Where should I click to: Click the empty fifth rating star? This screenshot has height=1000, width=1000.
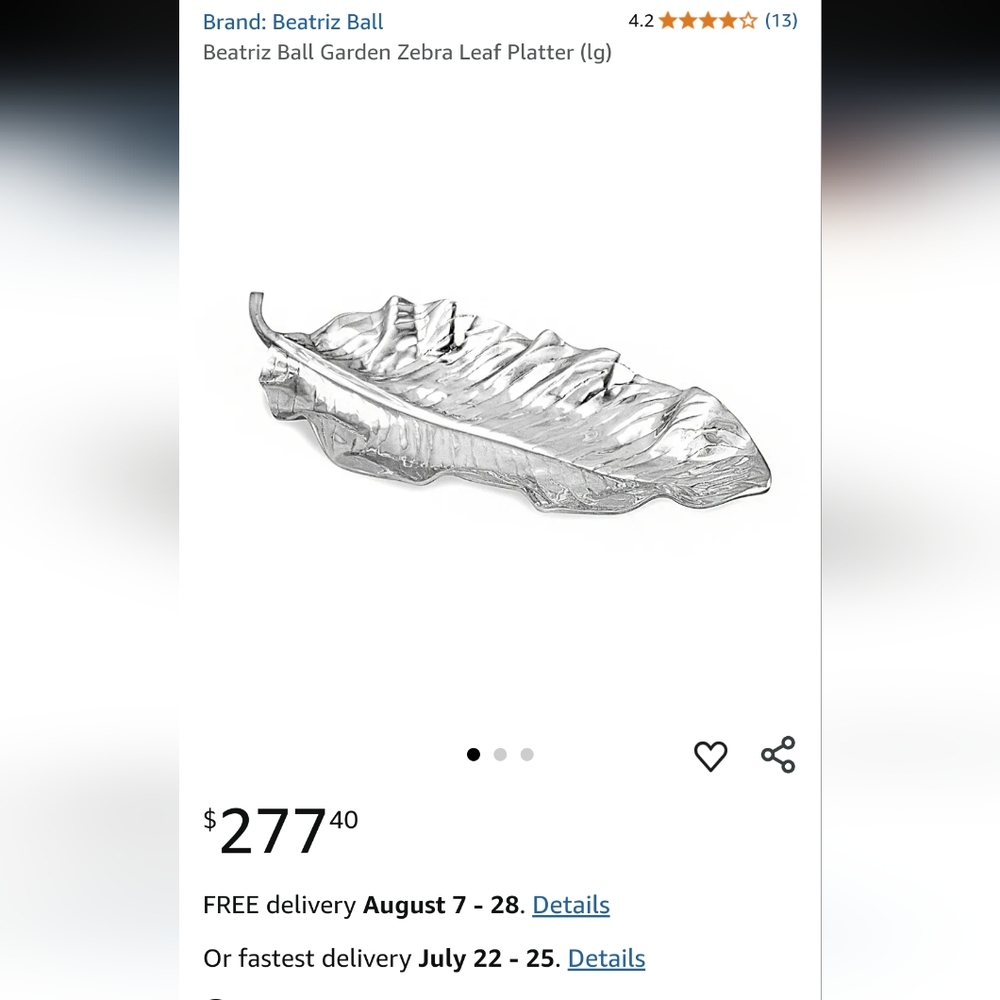(748, 21)
